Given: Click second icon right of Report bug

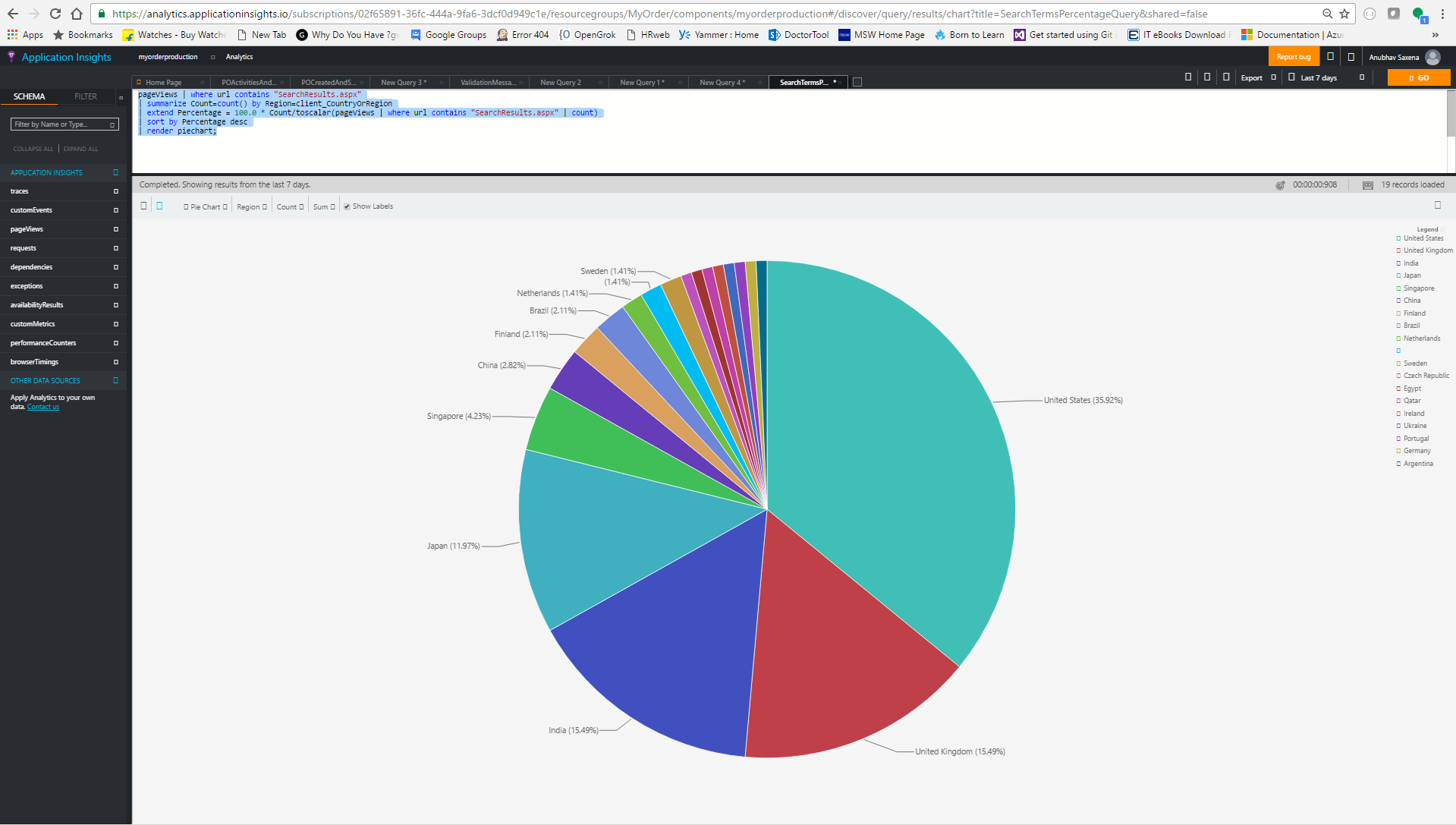Looking at the screenshot, I should 1351,57.
